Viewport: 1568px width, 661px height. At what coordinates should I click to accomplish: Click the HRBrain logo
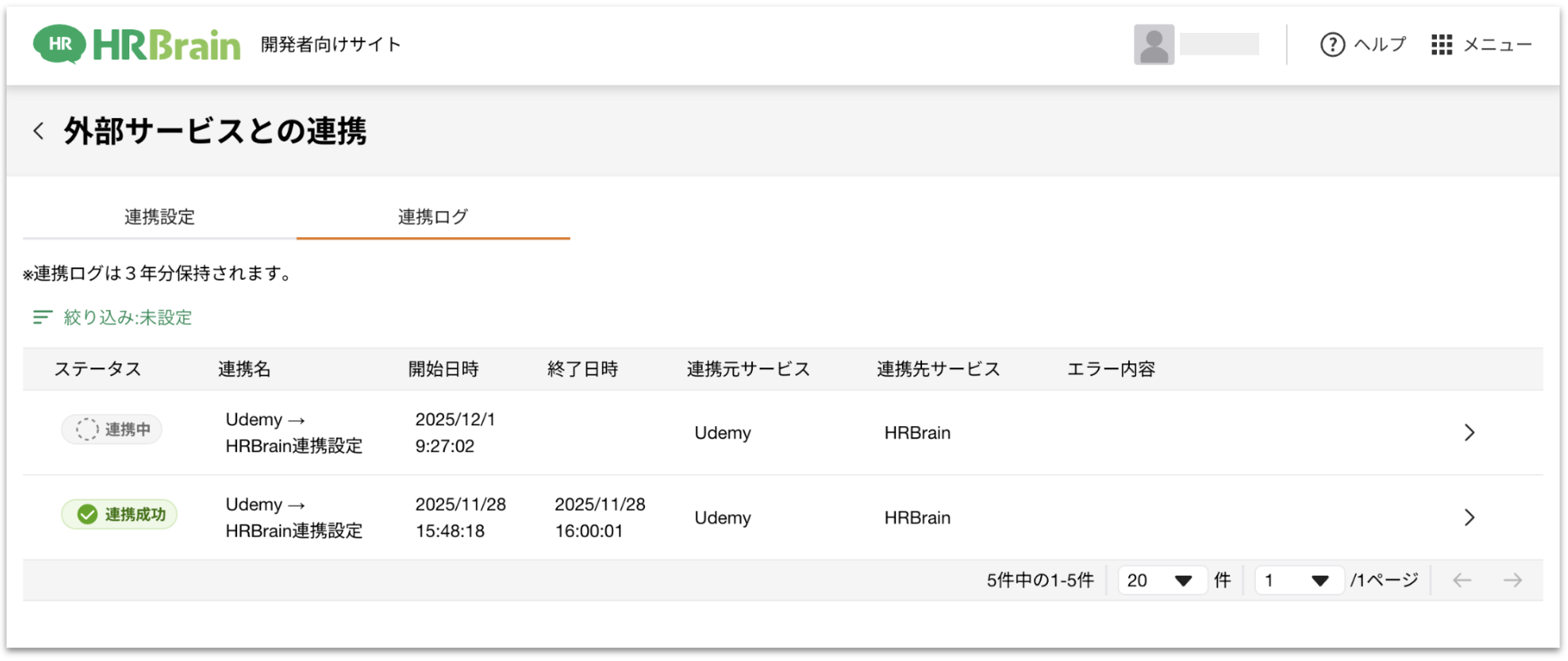137,45
